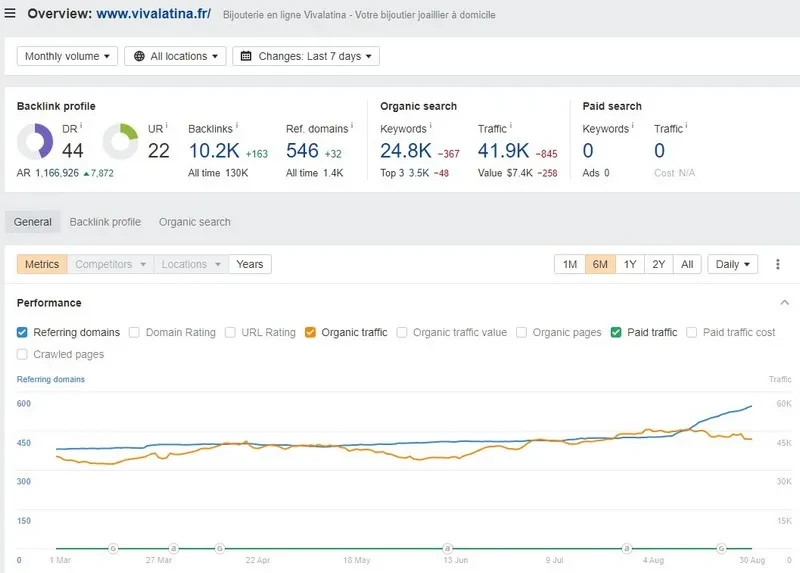The width and height of the screenshot is (800, 573).
Task: Open the 10.2K backlinks report
Action: (x=214, y=151)
